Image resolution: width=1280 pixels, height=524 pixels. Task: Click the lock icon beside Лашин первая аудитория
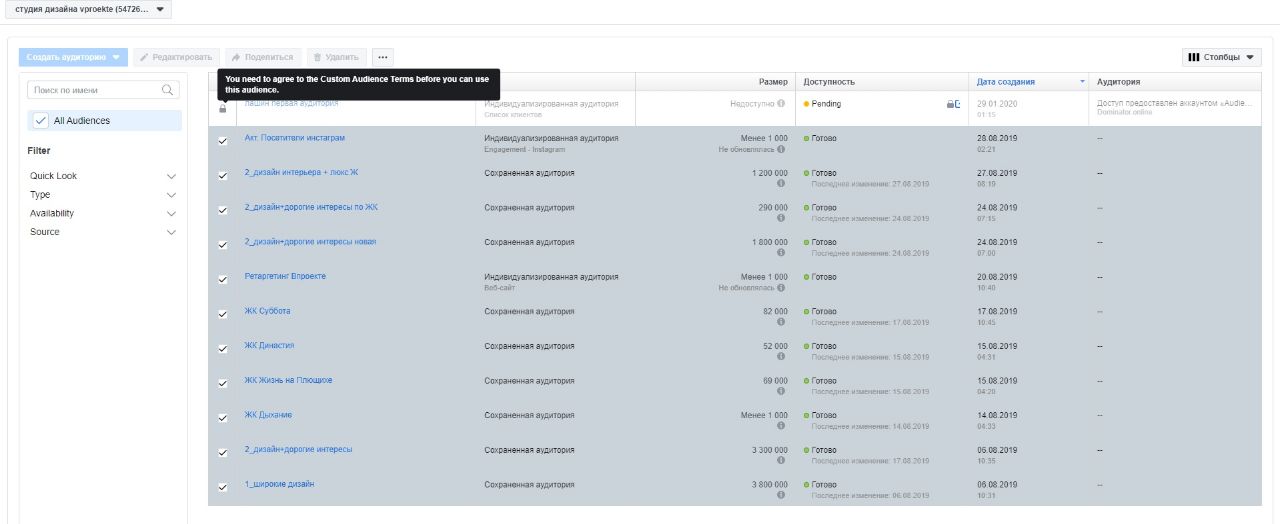pos(223,108)
